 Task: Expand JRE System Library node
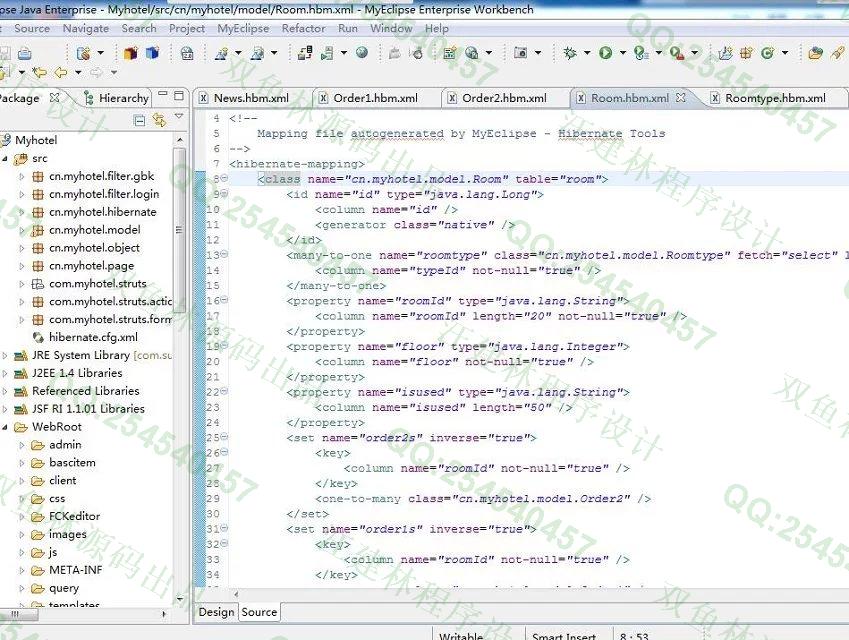(5, 356)
